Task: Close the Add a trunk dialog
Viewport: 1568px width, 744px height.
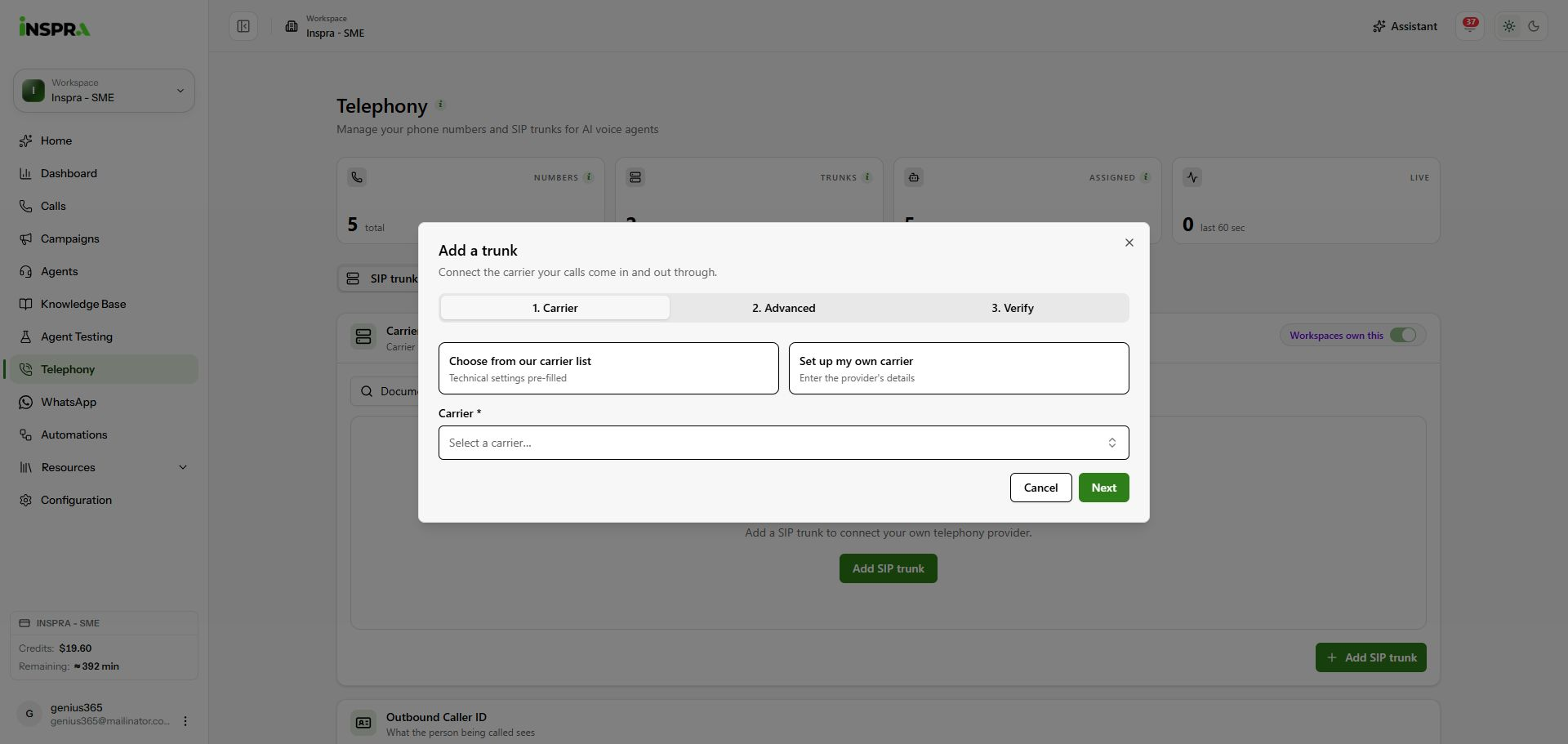Action: (x=1129, y=243)
